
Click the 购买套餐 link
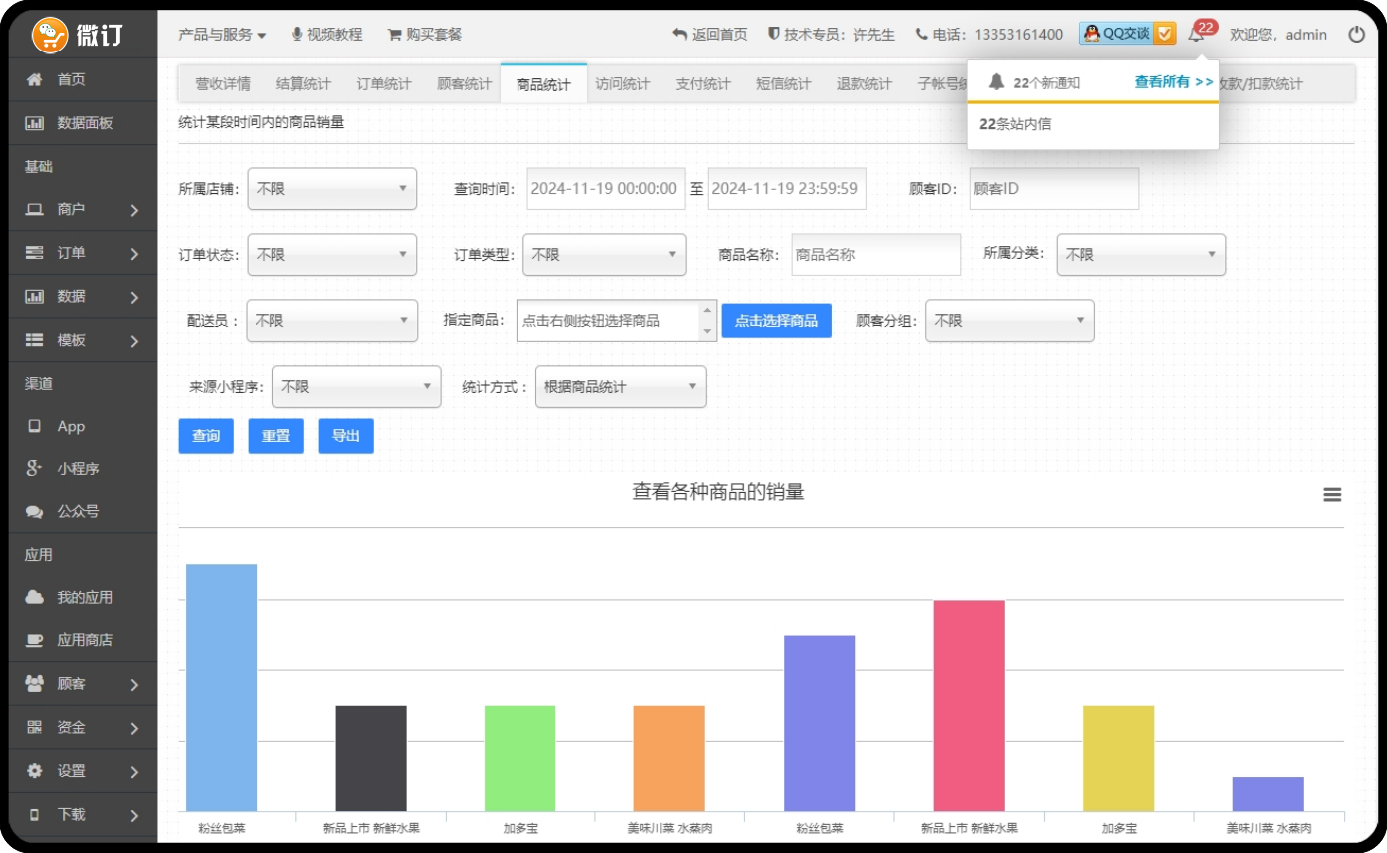click(425, 34)
